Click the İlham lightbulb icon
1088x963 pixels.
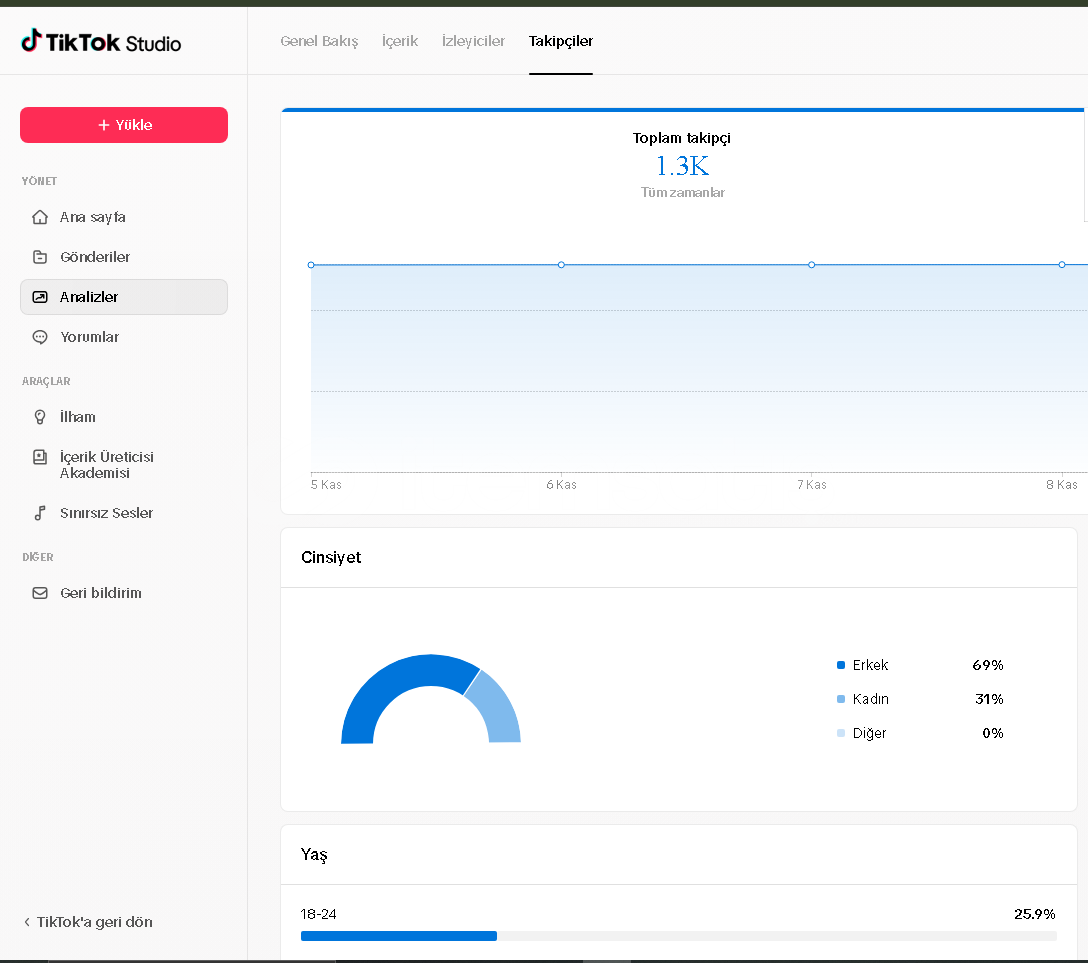[x=40, y=417]
